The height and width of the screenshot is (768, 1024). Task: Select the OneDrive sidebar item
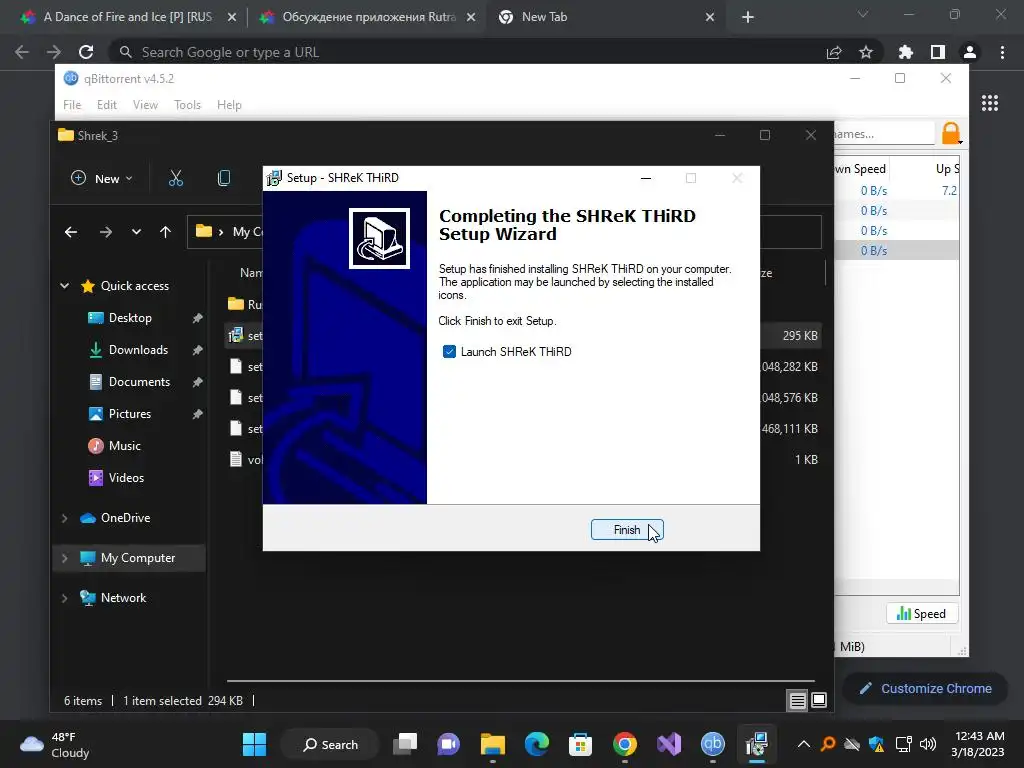(x=125, y=518)
